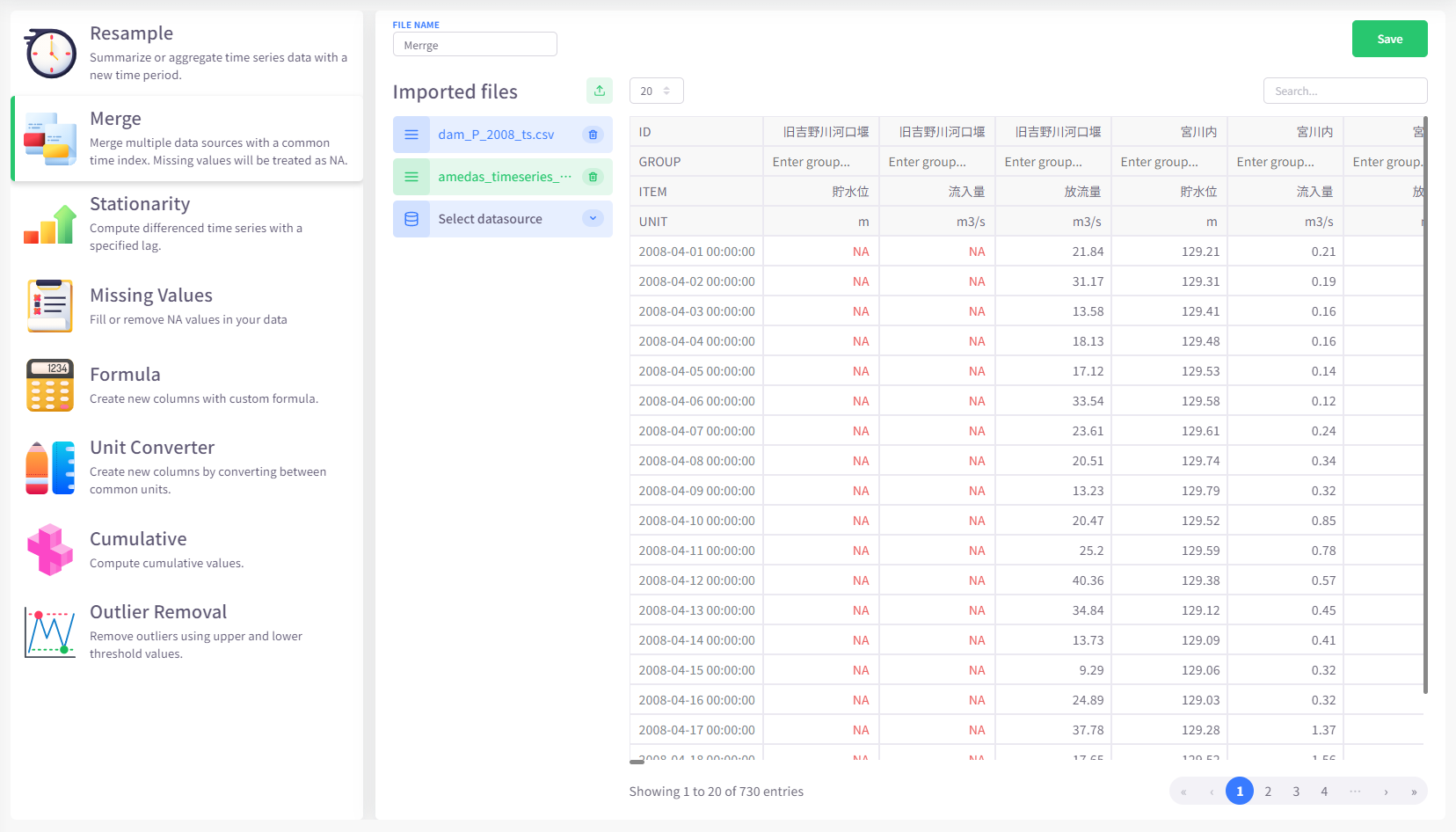Open the Cumulative tool title
The width and height of the screenshot is (1456, 832).
[138, 539]
